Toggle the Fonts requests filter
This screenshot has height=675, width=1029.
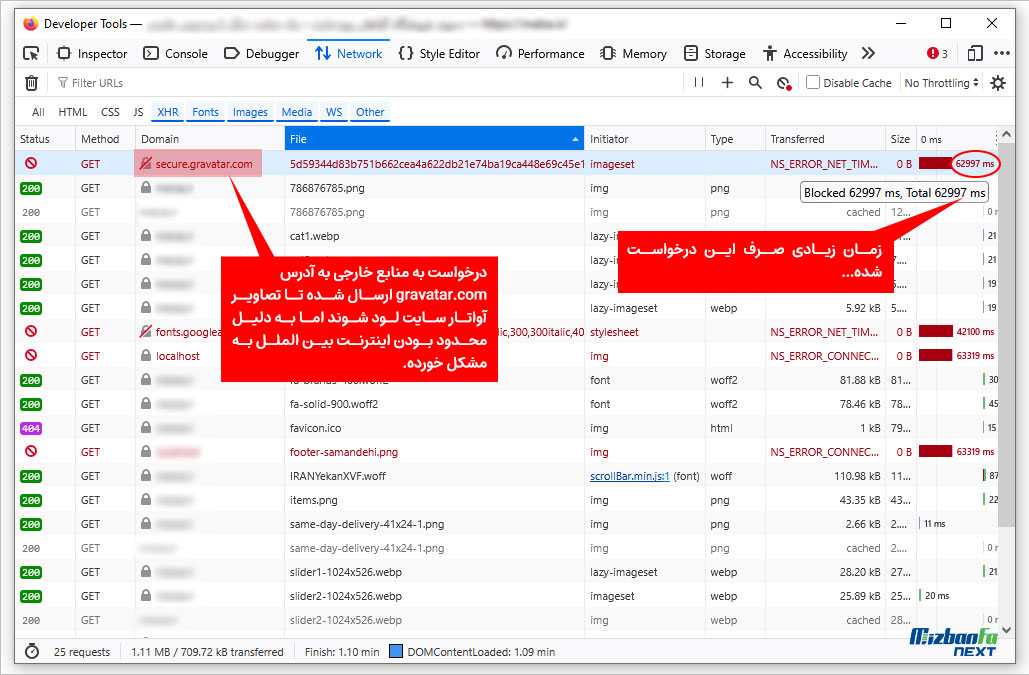205,112
